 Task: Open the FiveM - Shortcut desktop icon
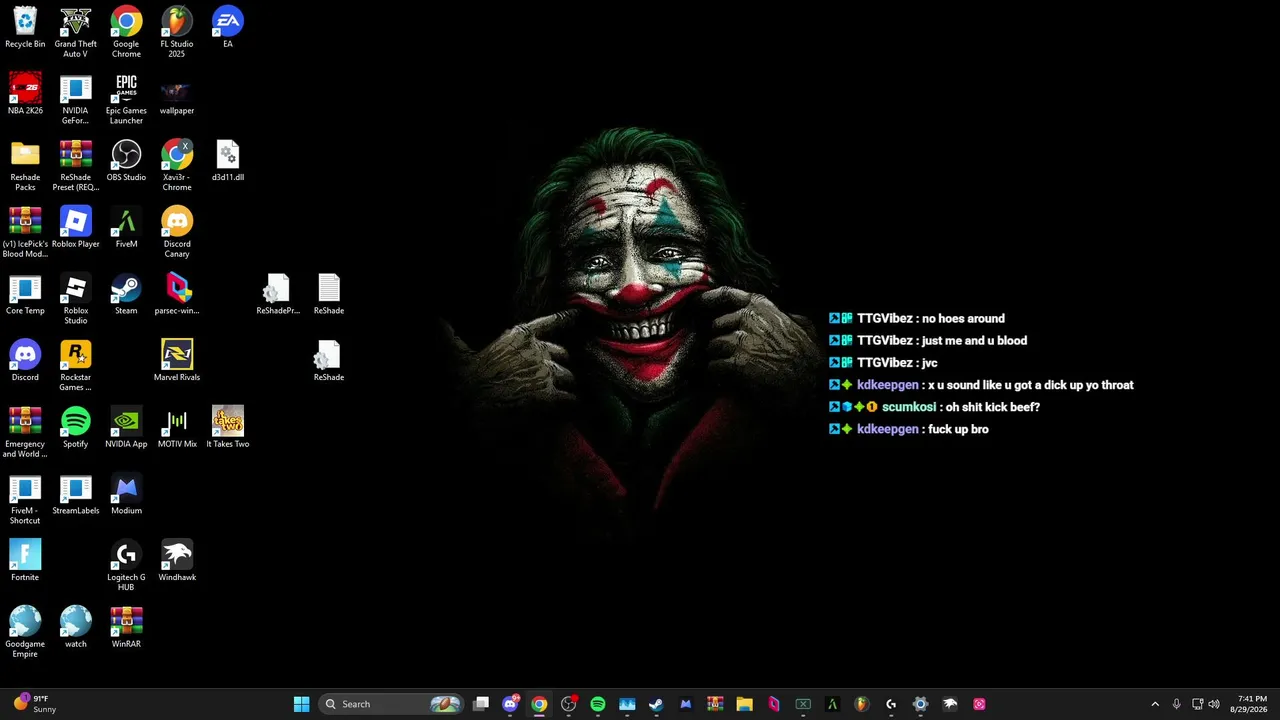(x=25, y=500)
